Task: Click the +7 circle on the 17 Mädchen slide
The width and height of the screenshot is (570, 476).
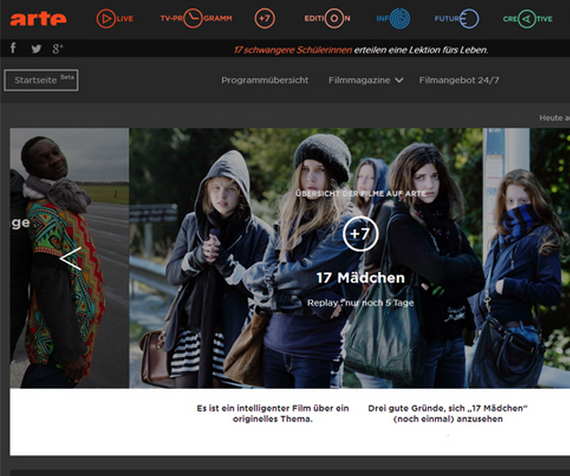Action: pyautogui.click(x=360, y=233)
